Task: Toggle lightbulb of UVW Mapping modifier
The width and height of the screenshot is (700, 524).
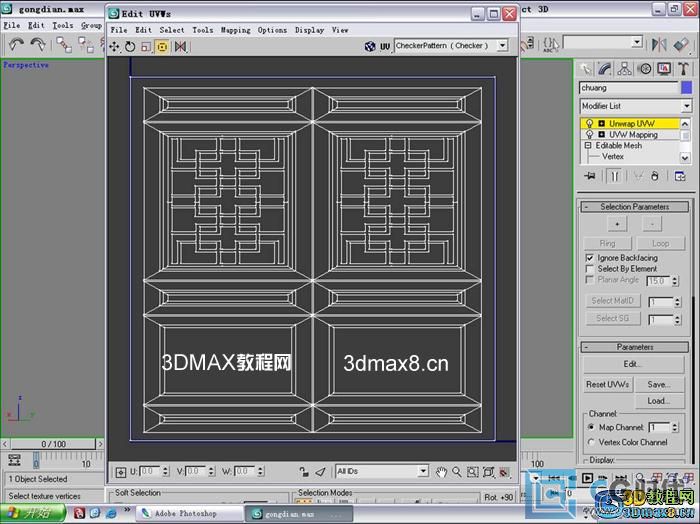Action: click(x=589, y=134)
